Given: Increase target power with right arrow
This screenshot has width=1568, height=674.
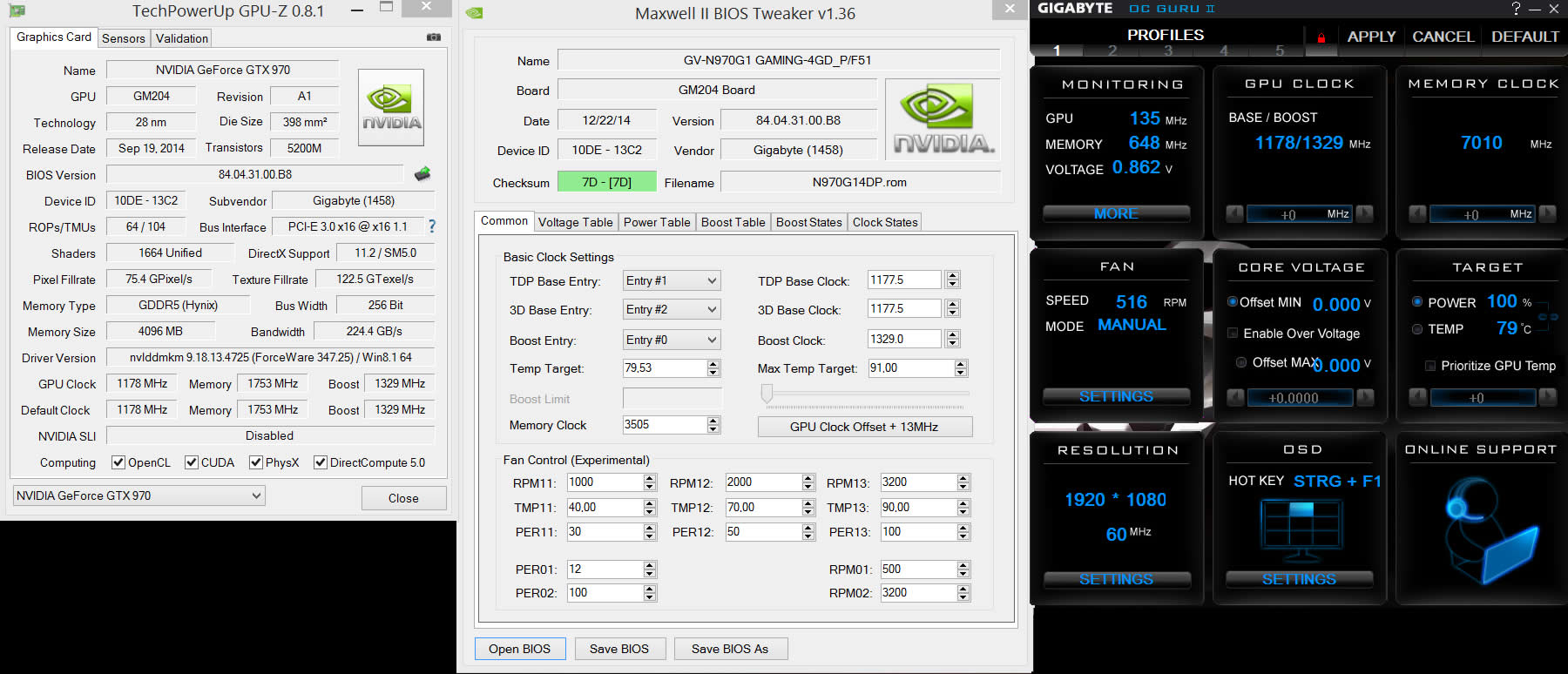Looking at the screenshot, I should (x=1548, y=398).
